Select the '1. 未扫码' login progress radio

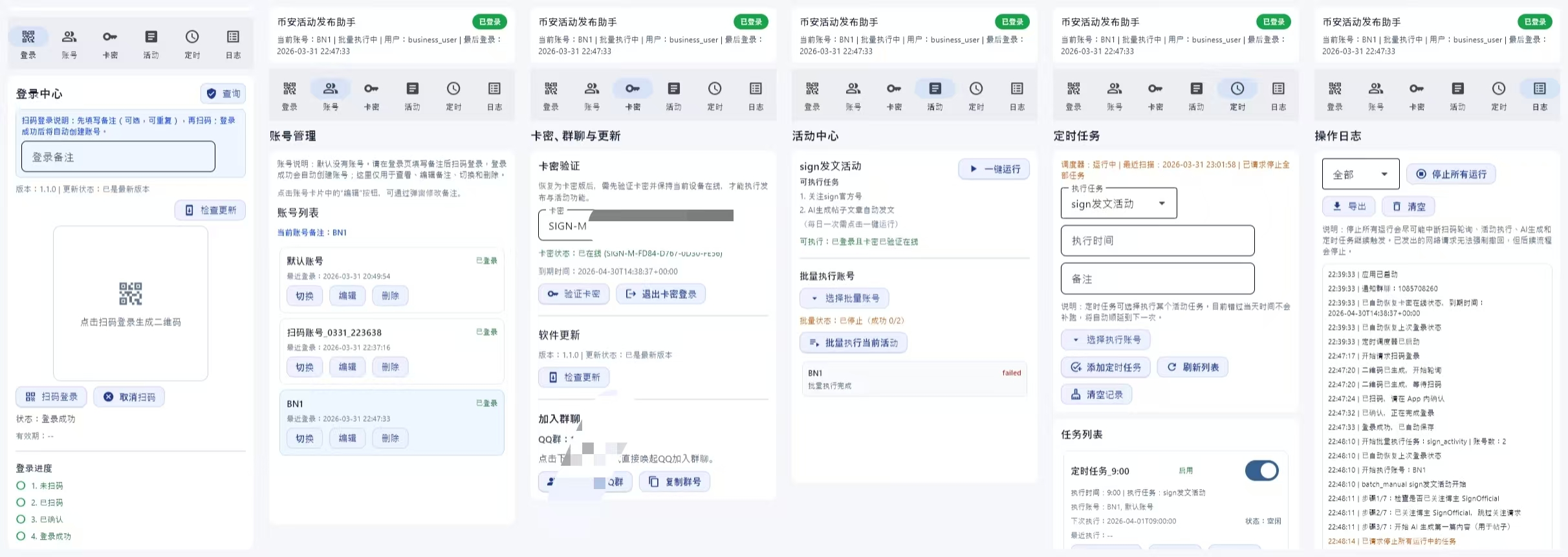tap(21, 485)
